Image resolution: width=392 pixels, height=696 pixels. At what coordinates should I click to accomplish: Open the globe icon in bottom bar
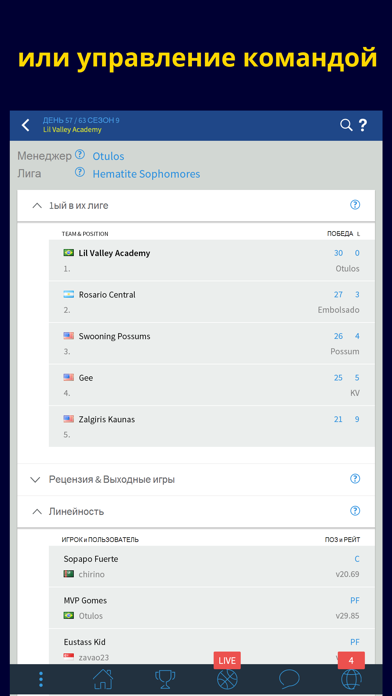coord(351,680)
